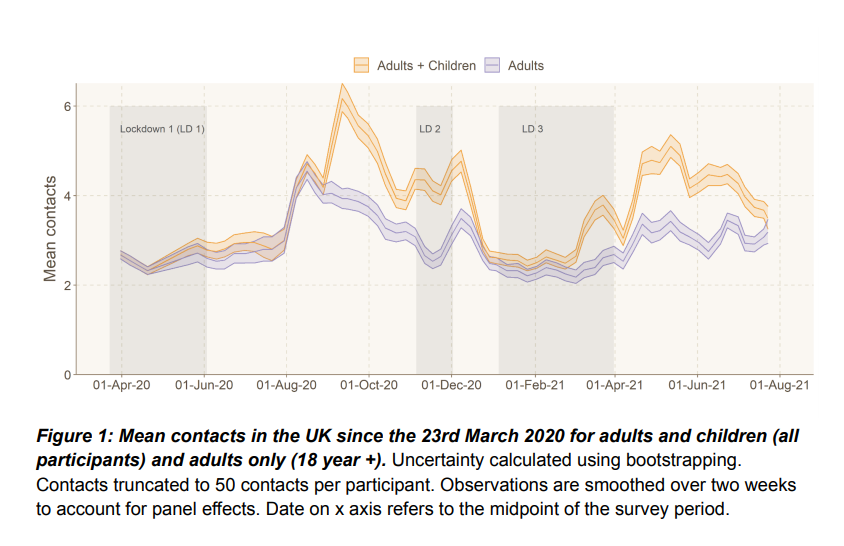Select the 01-Apr-21 x-axis date tick
This screenshot has width=844, height=546.
click(x=613, y=384)
